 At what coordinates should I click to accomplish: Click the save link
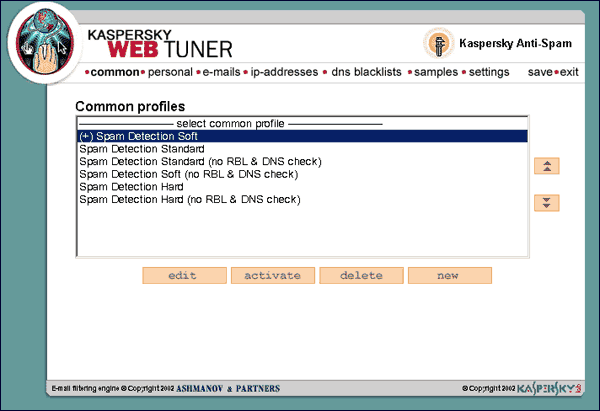[x=540, y=72]
